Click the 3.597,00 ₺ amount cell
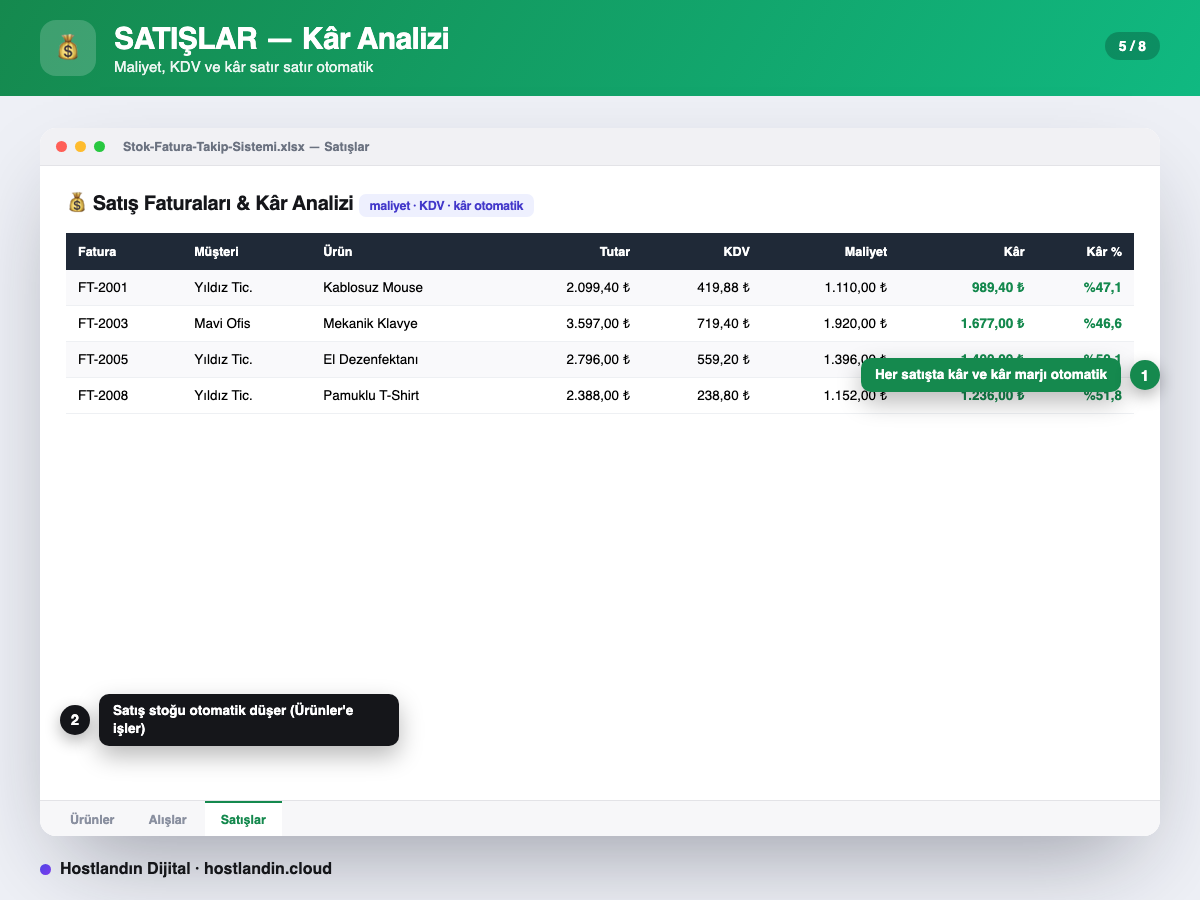Screen dimensions: 1200x900 pyautogui.click(x=598, y=324)
